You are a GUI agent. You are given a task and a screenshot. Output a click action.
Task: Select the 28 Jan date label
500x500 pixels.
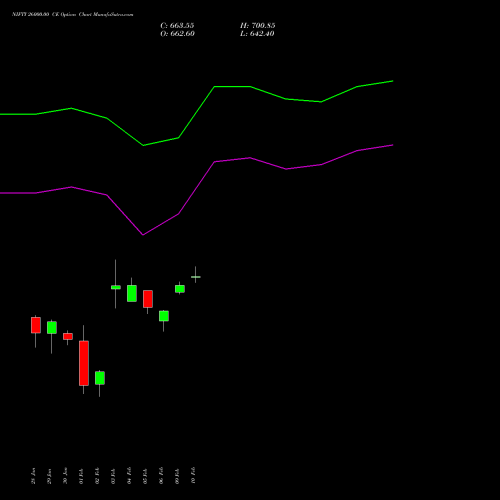pyautogui.click(x=33, y=476)
